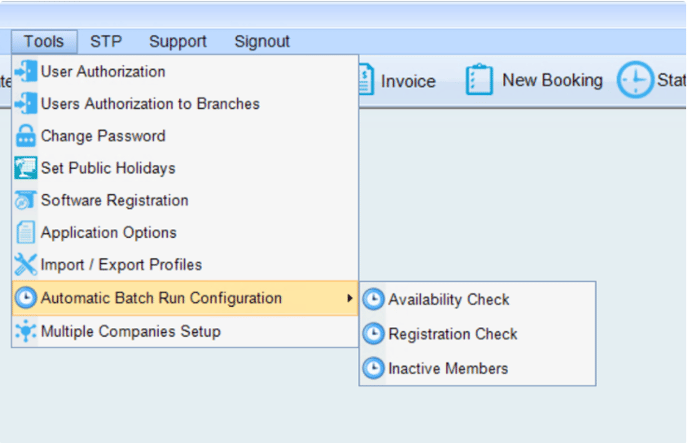Viewport: 688px width, 443px height.
Task: Open the STP menu
Action: click(x=106, y=42)
